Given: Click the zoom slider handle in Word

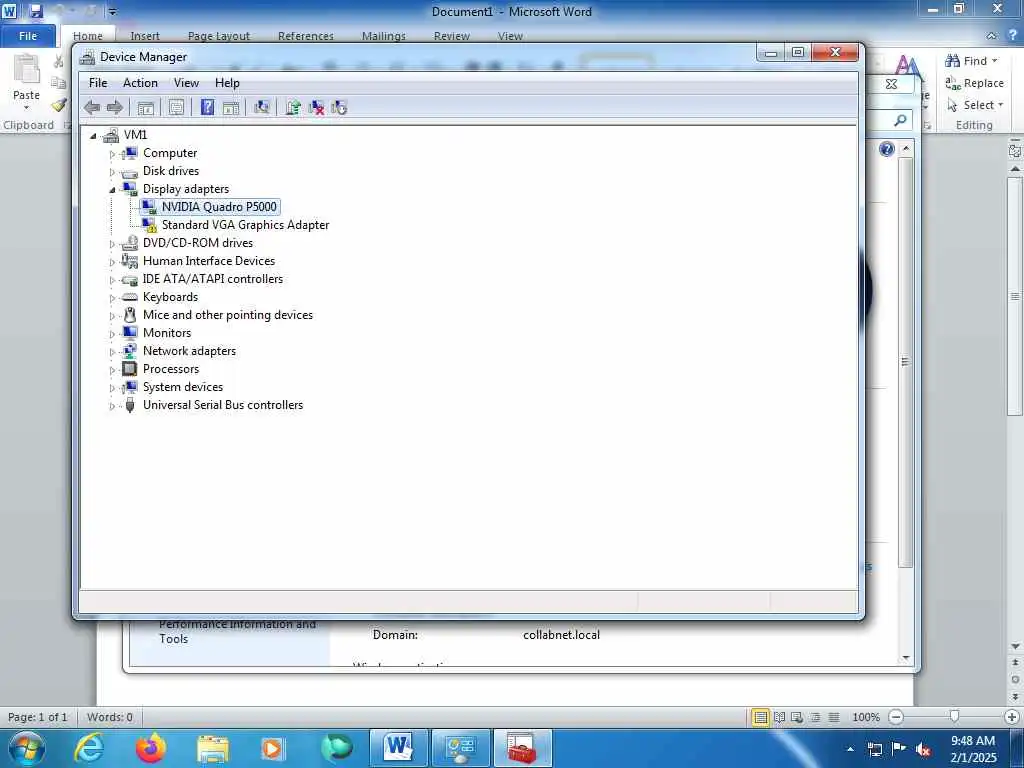Looking at the screenshot, I should (x=954, y=717).
